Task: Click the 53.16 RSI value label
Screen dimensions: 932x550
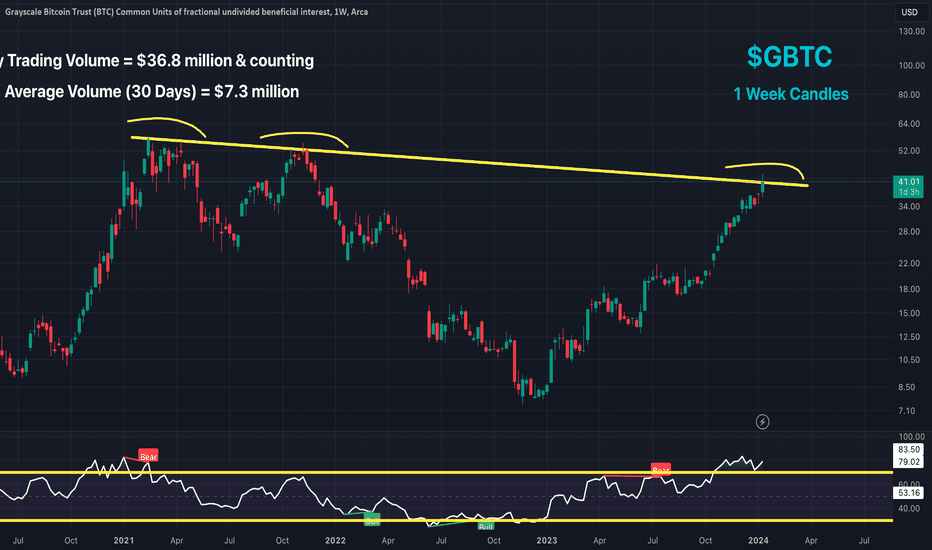Action: coord(909,493)
